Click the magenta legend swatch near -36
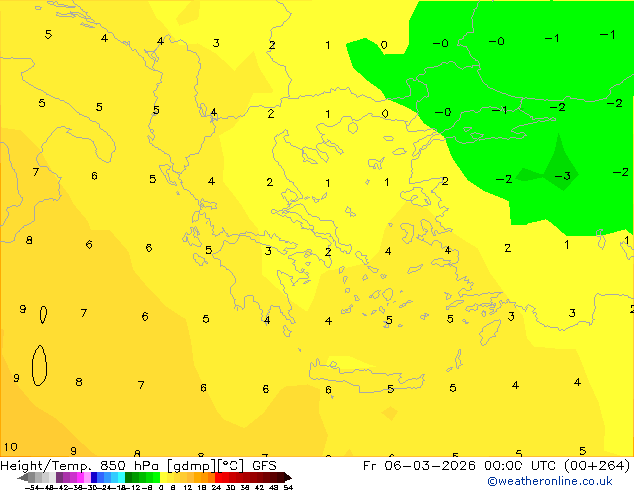634x490 pixels. [80, 477]
